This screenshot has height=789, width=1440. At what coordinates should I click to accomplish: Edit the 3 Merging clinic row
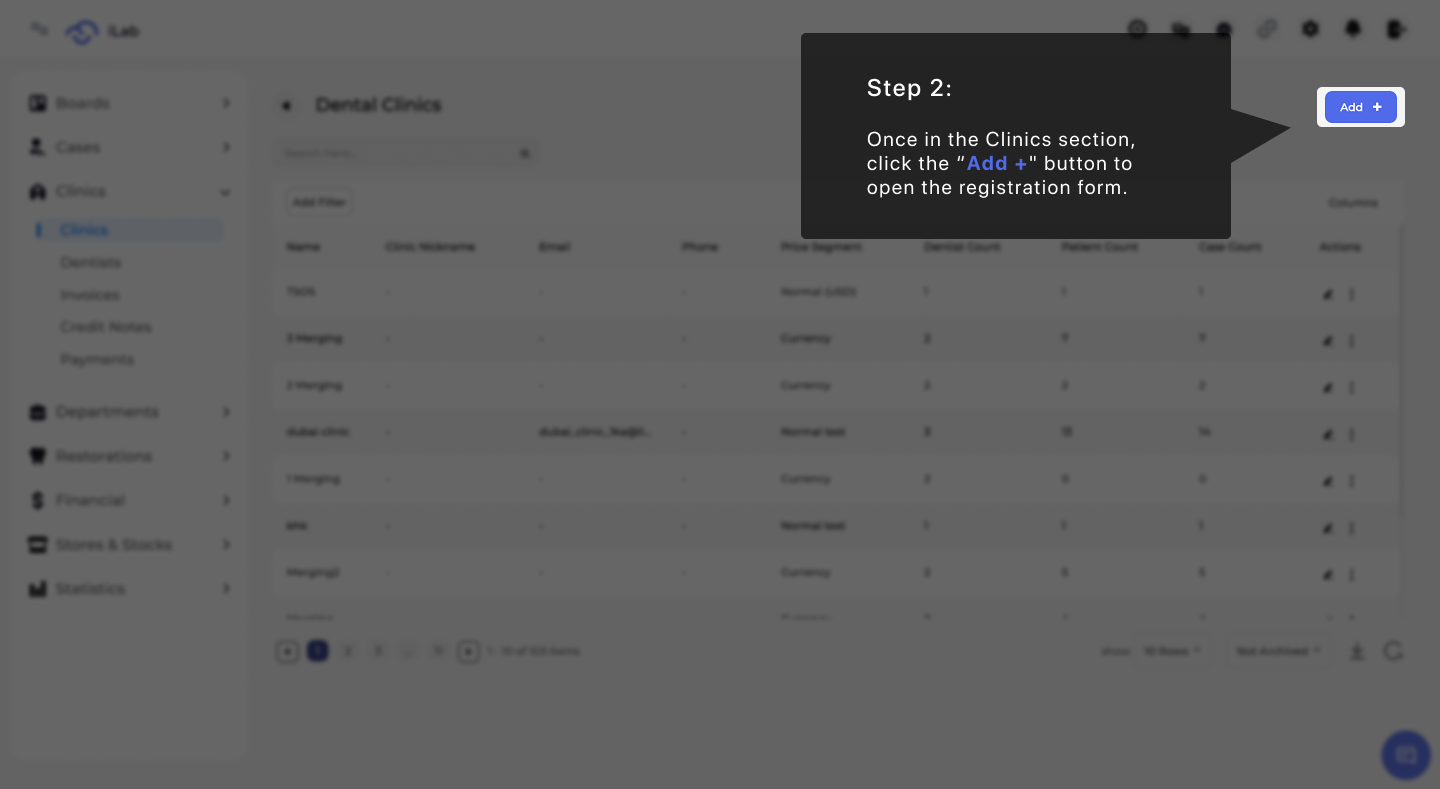coord(1328,340)
